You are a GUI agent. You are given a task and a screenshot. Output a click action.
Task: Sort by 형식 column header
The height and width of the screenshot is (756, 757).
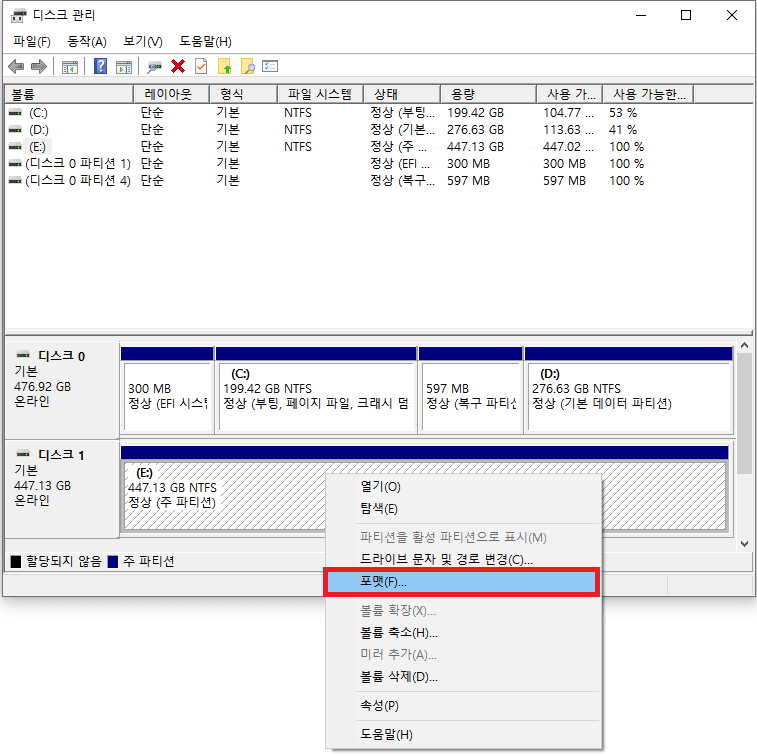(243, 94)
